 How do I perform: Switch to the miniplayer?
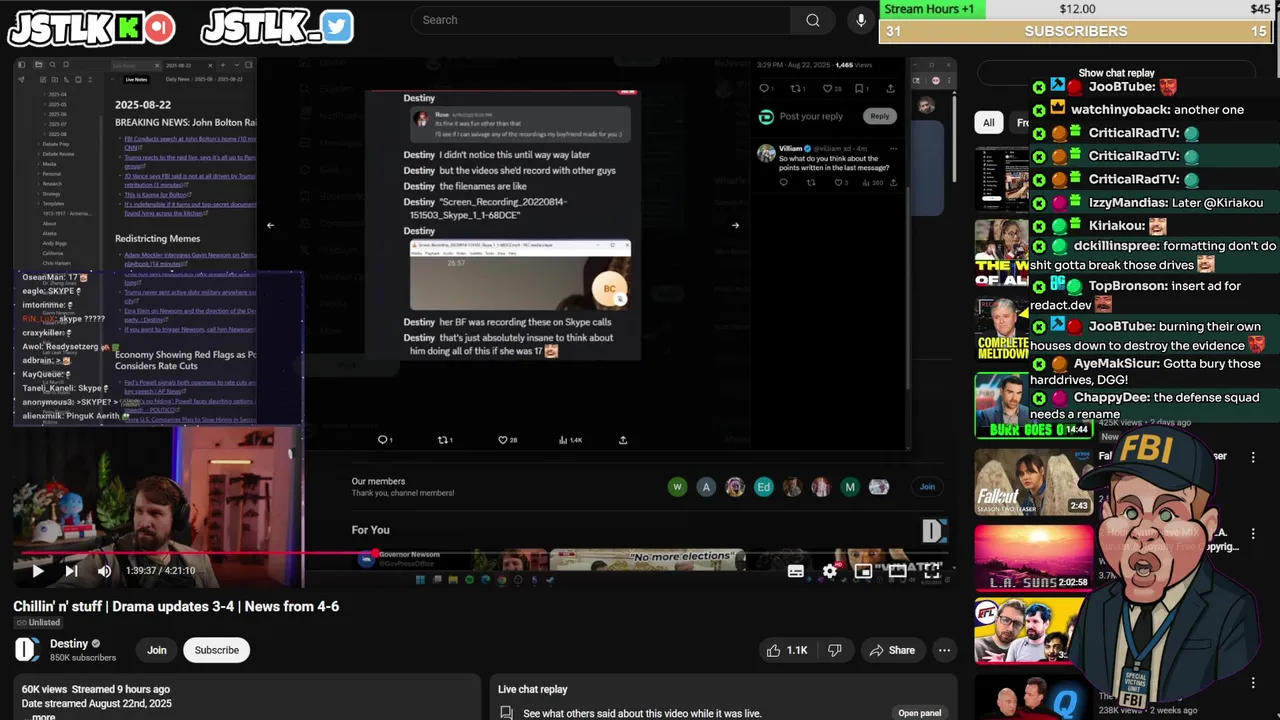pyautogui.click(x=863, y=571)
